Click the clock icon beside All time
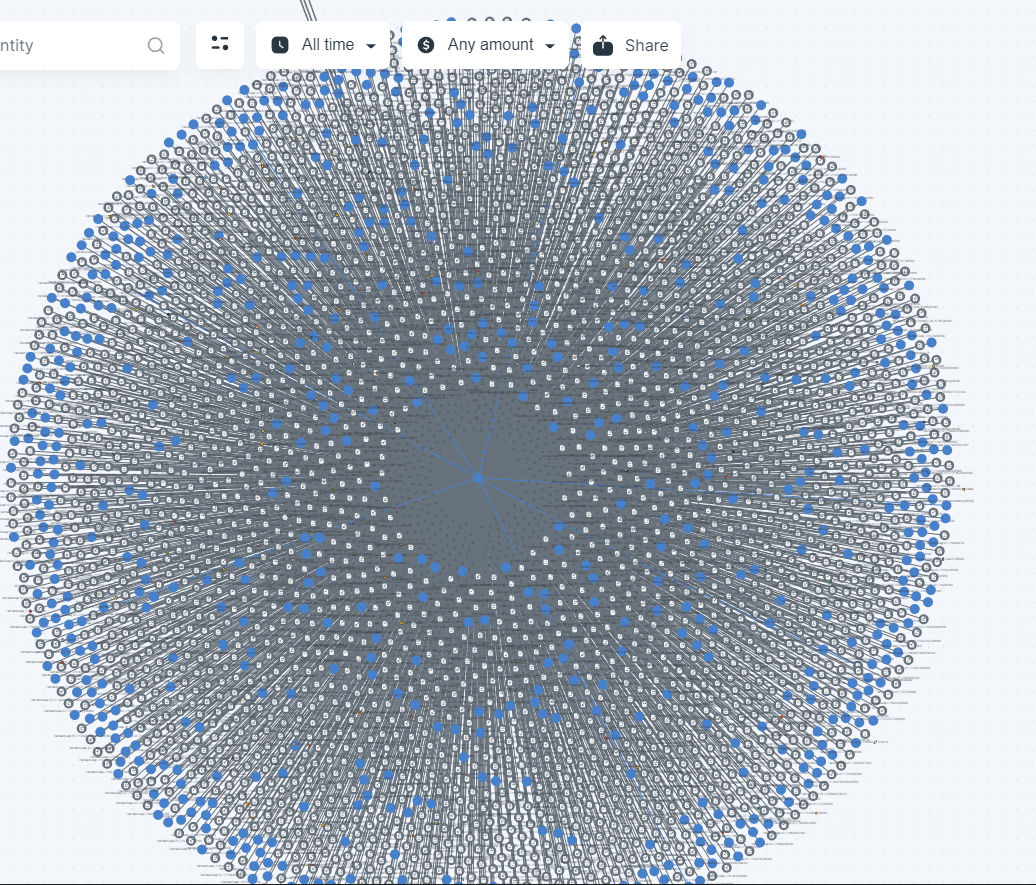Screen dimensions: 1036x885 pyautogui.click(x=280, y=45)
